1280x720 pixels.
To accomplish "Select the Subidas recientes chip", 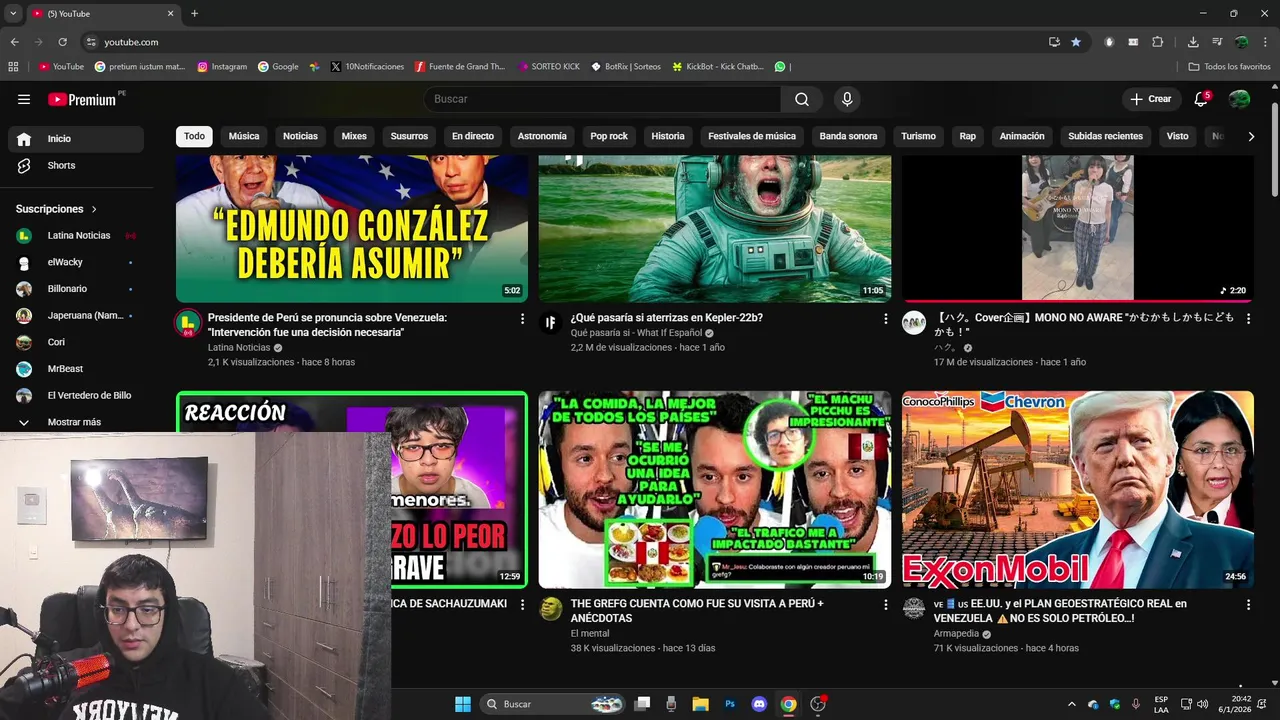I will pyautogui.click(x=1105, y=136).
